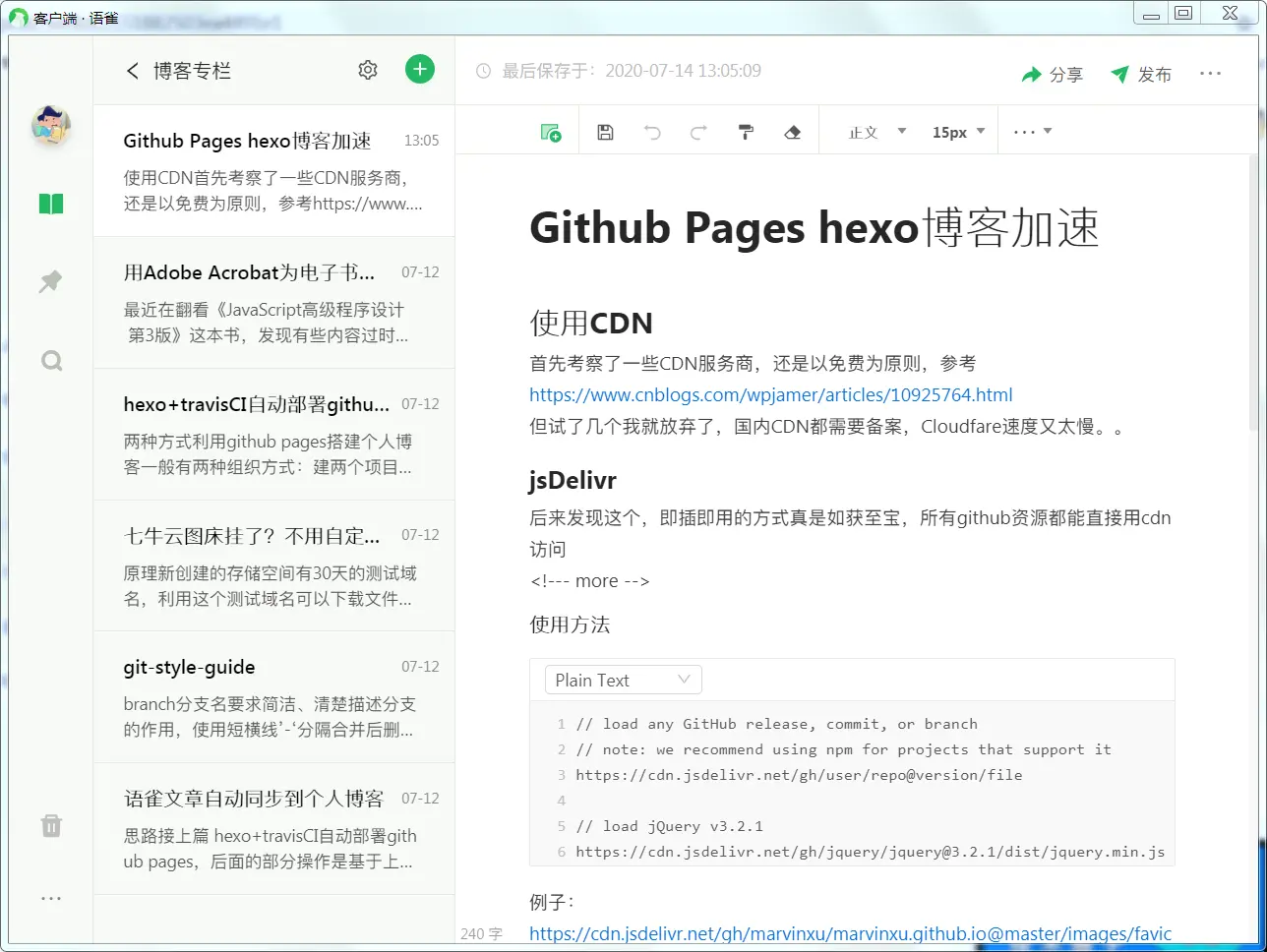The height and width of the screenshot is (952, 1267).
Task: Click the 最后保存于 timestamp text
Action: 632,71
